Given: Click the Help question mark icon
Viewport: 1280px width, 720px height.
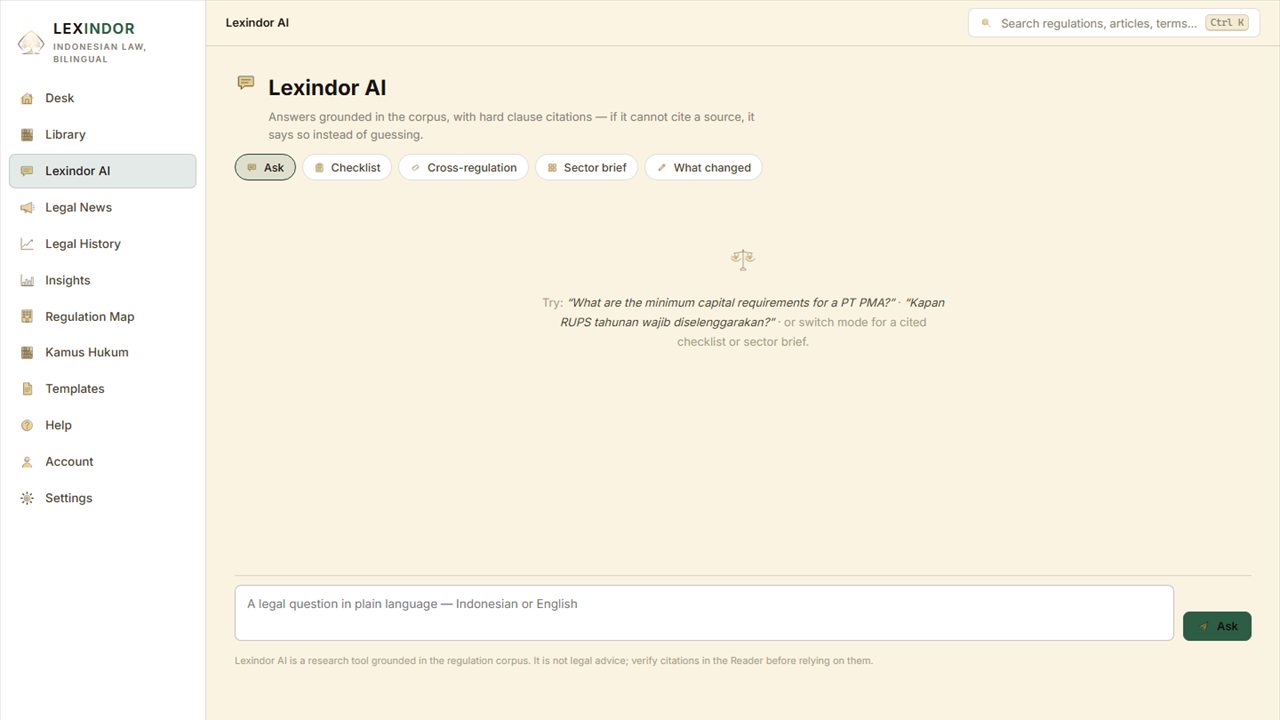Looking at the screenshot, I should point(27,425).
